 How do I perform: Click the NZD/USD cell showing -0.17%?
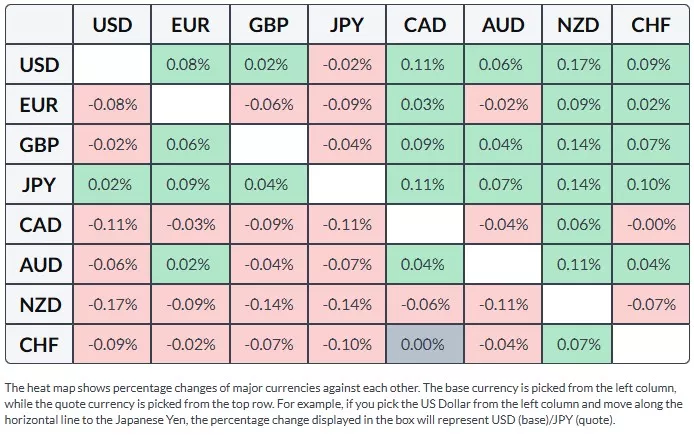[112, 304]
